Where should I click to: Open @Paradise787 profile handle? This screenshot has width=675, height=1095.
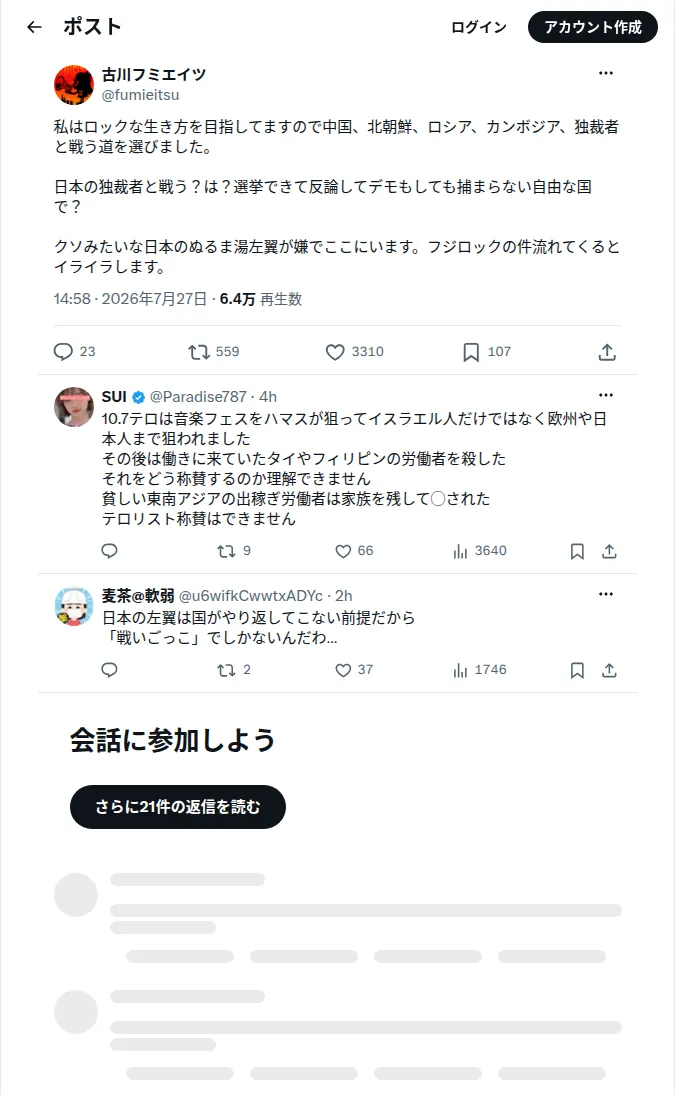click(x=198, y=397)
